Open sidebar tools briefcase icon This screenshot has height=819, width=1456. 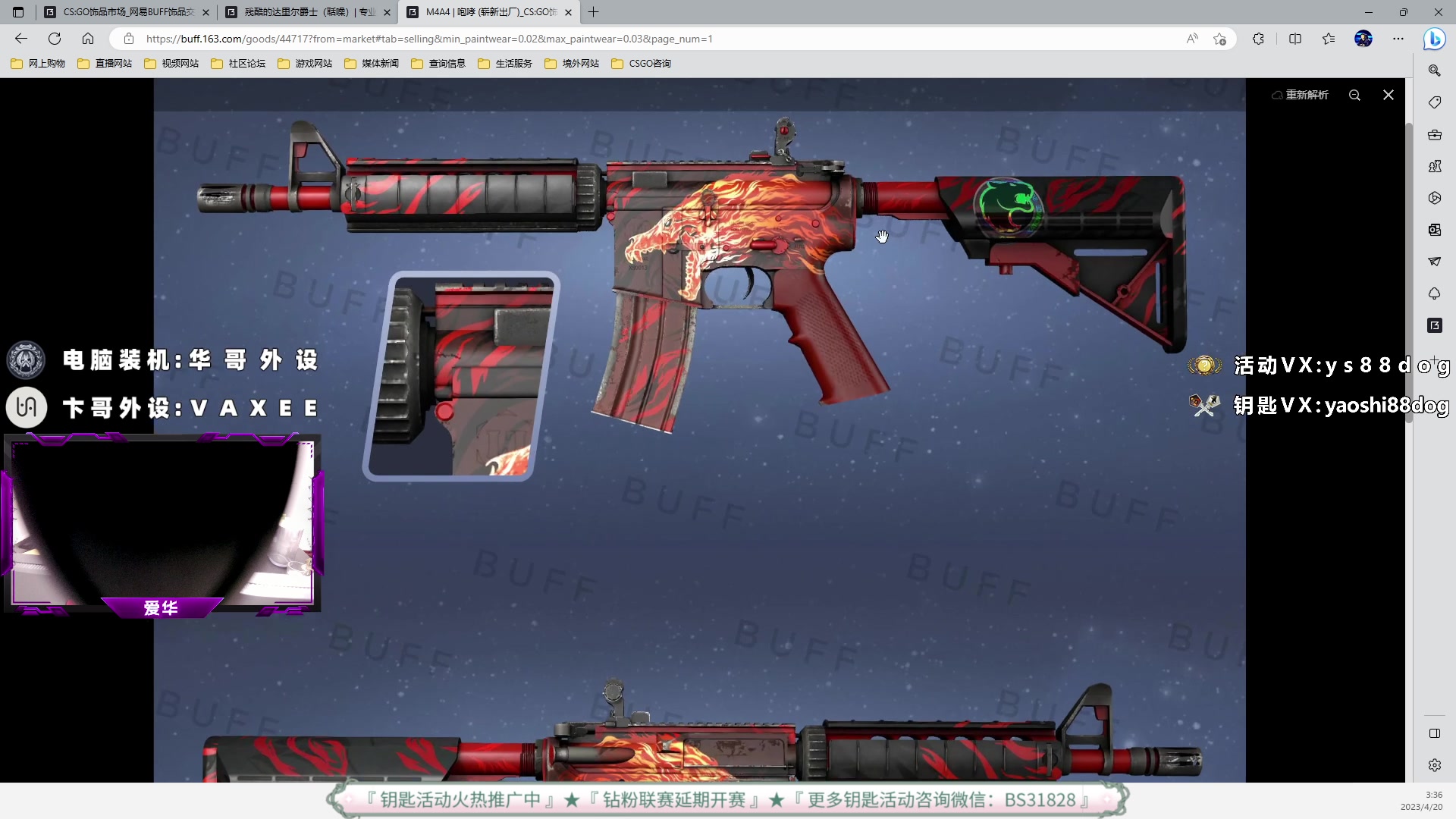tap(1435, 134)
